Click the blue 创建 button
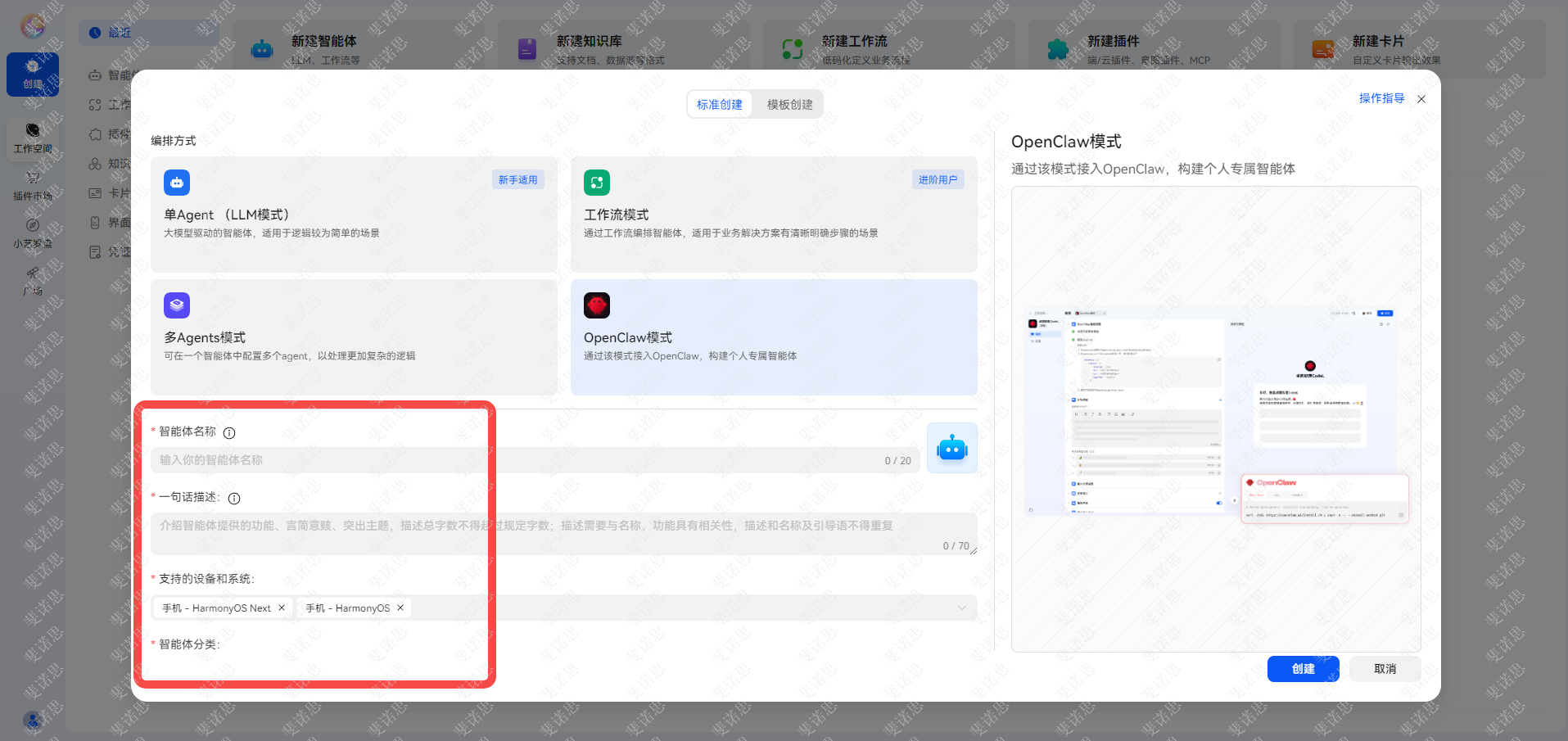 point(1304,669)
